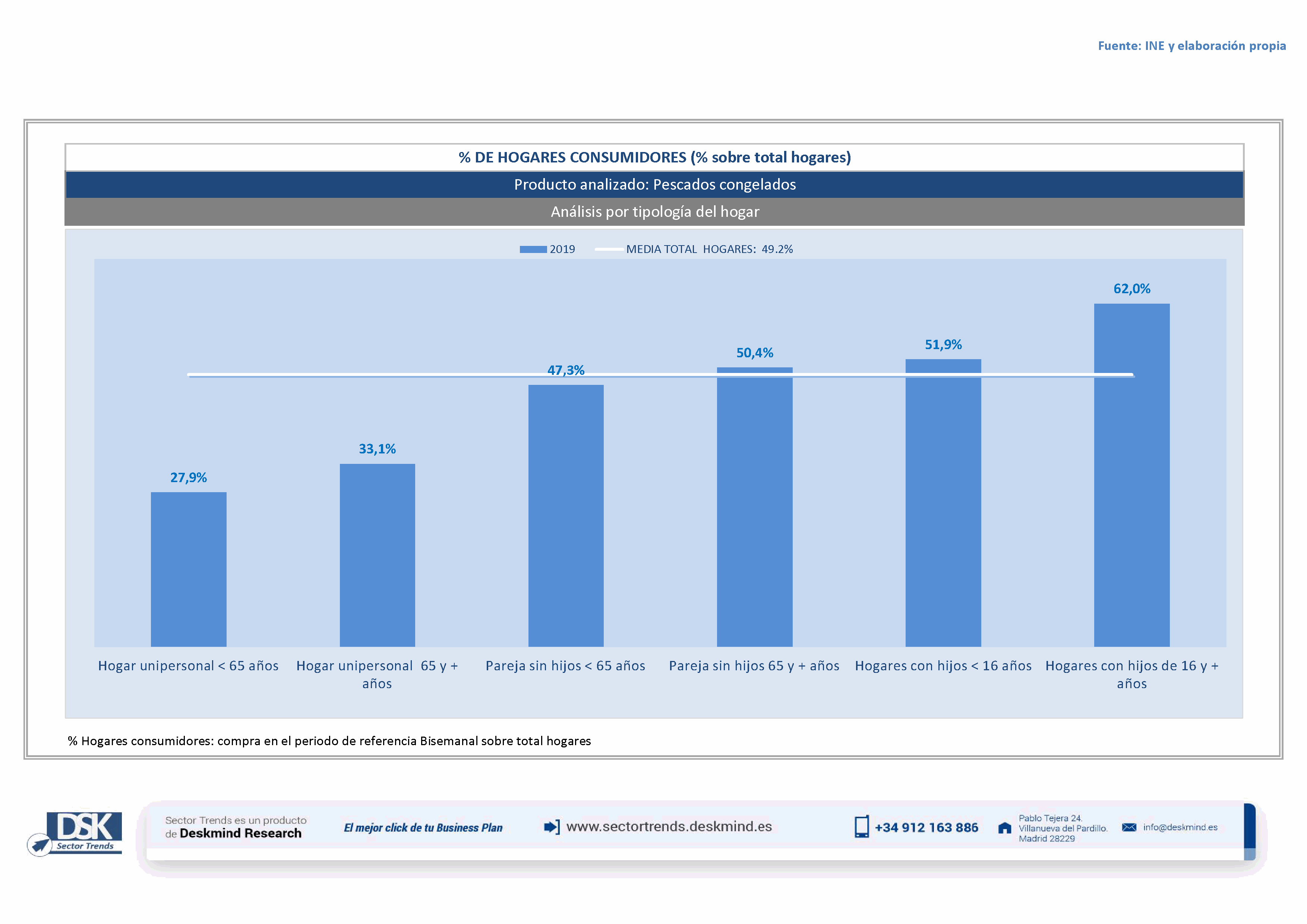Image resolution: width=1307 pixels, height=924 pixels.
Task: Click the info@deskmind.es email address
Action: pos(1180,827)
